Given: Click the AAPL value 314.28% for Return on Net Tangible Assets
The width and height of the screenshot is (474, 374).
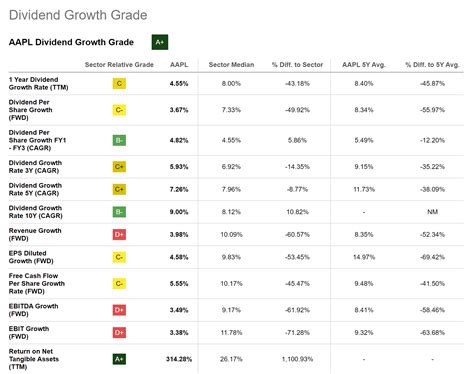Looking at the screenshot, I should click(179, 359).
